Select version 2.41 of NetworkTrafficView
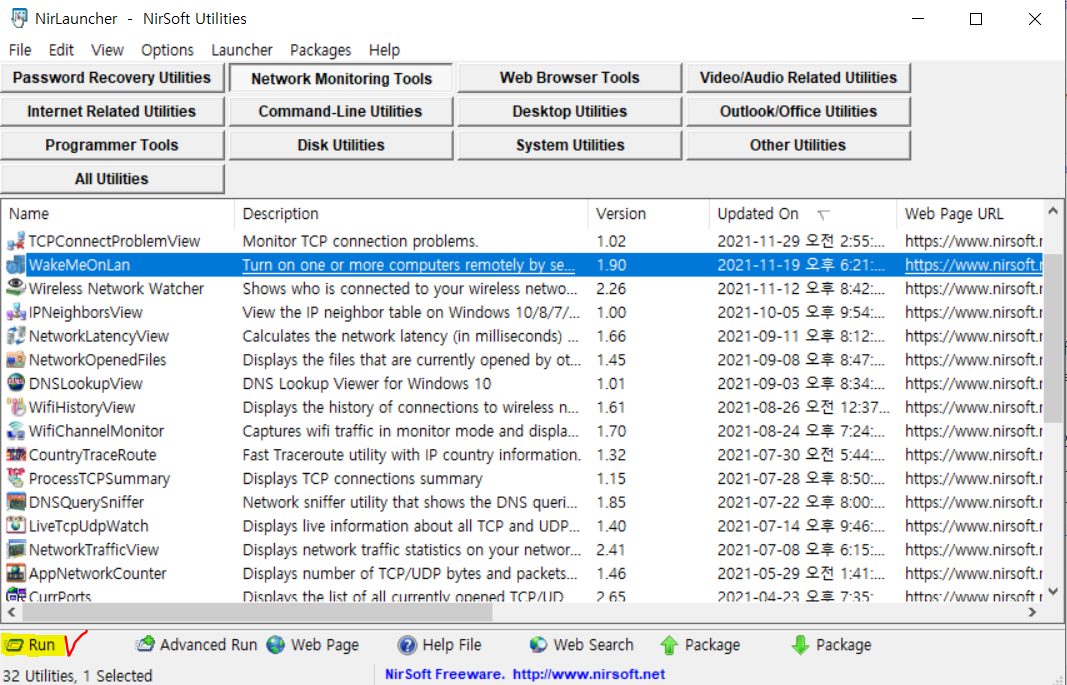Viewport: 1067px width, 685px height. click(x=611, y=550)
